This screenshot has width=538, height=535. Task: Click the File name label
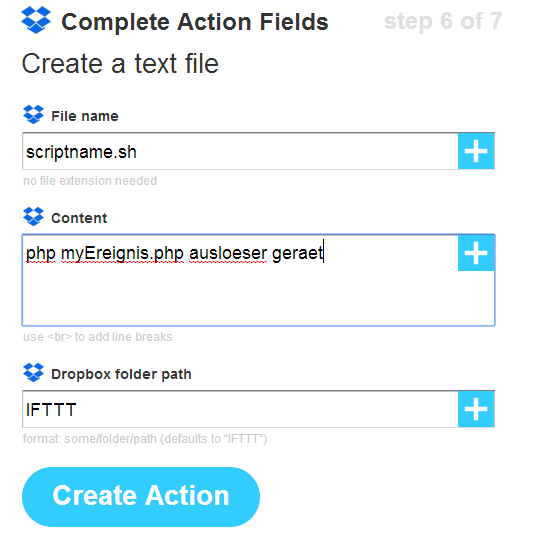85,116
